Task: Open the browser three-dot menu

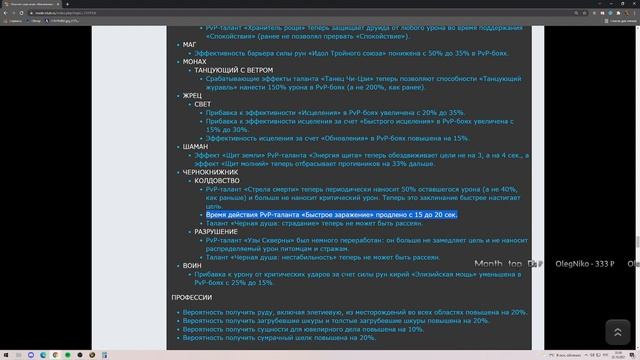Action: 635,13
